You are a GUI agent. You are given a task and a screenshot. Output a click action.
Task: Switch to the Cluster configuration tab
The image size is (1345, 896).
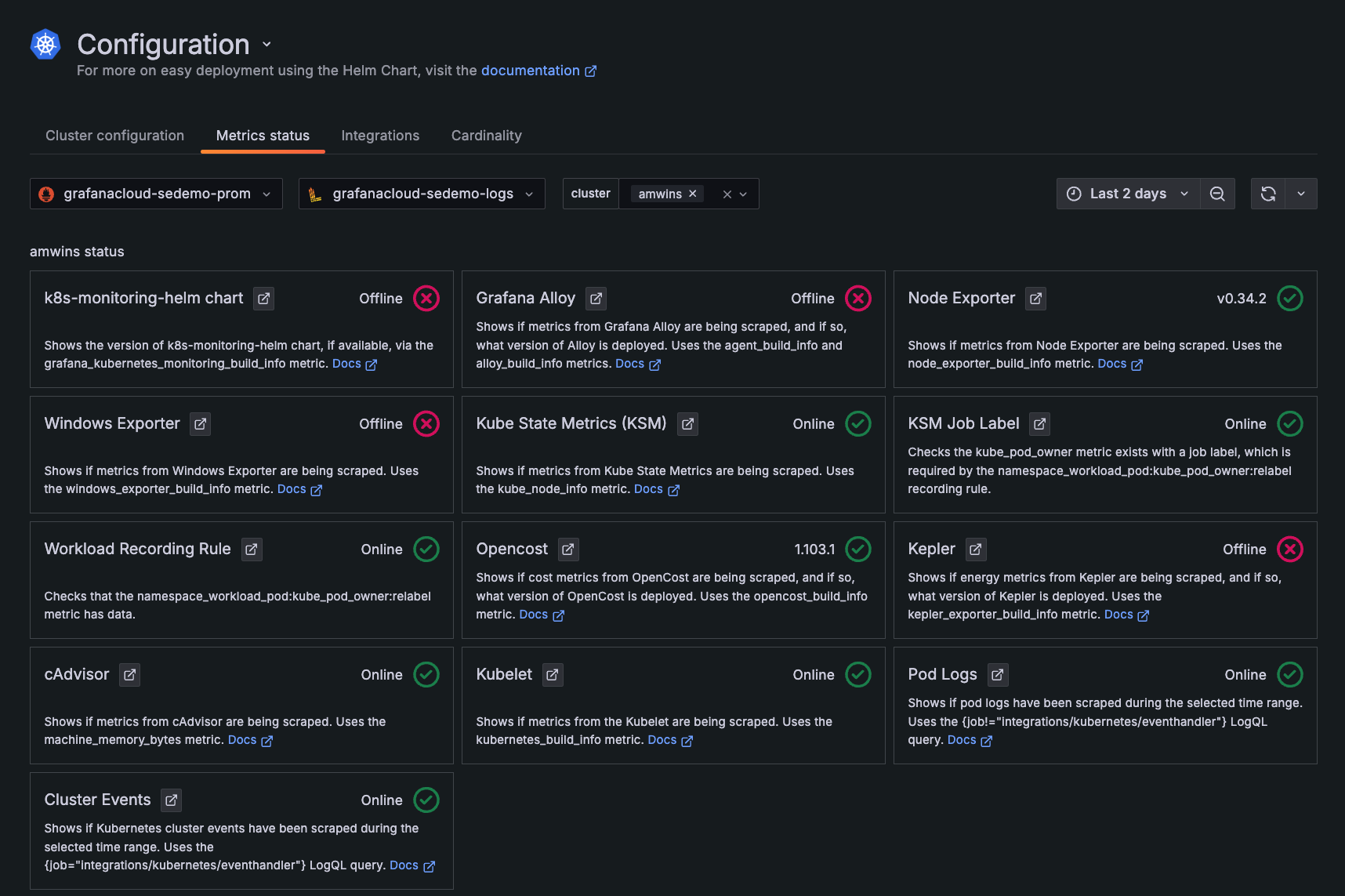click(114, 136)
